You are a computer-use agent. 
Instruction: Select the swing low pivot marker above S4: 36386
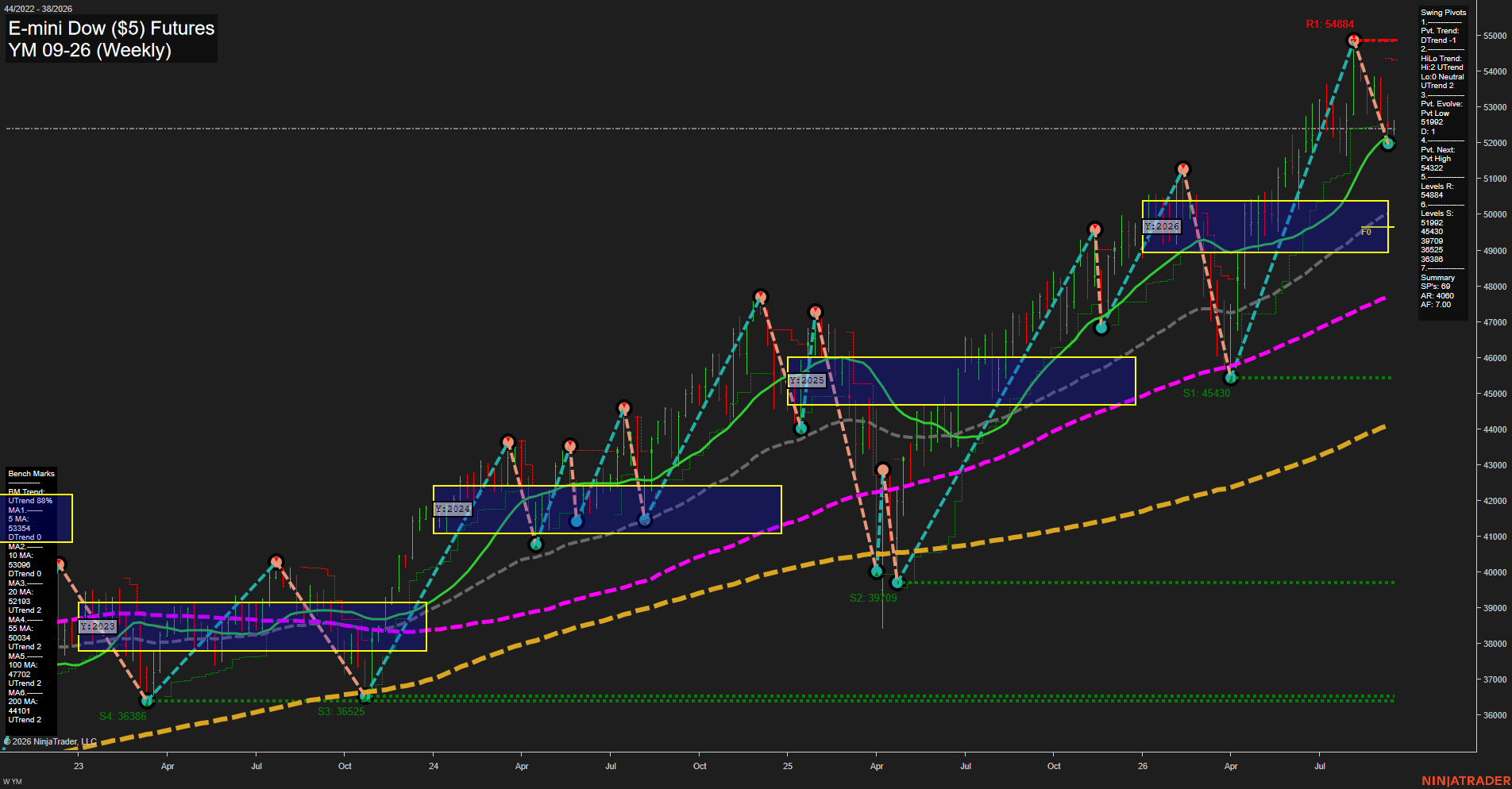click(x=146, y=701)
